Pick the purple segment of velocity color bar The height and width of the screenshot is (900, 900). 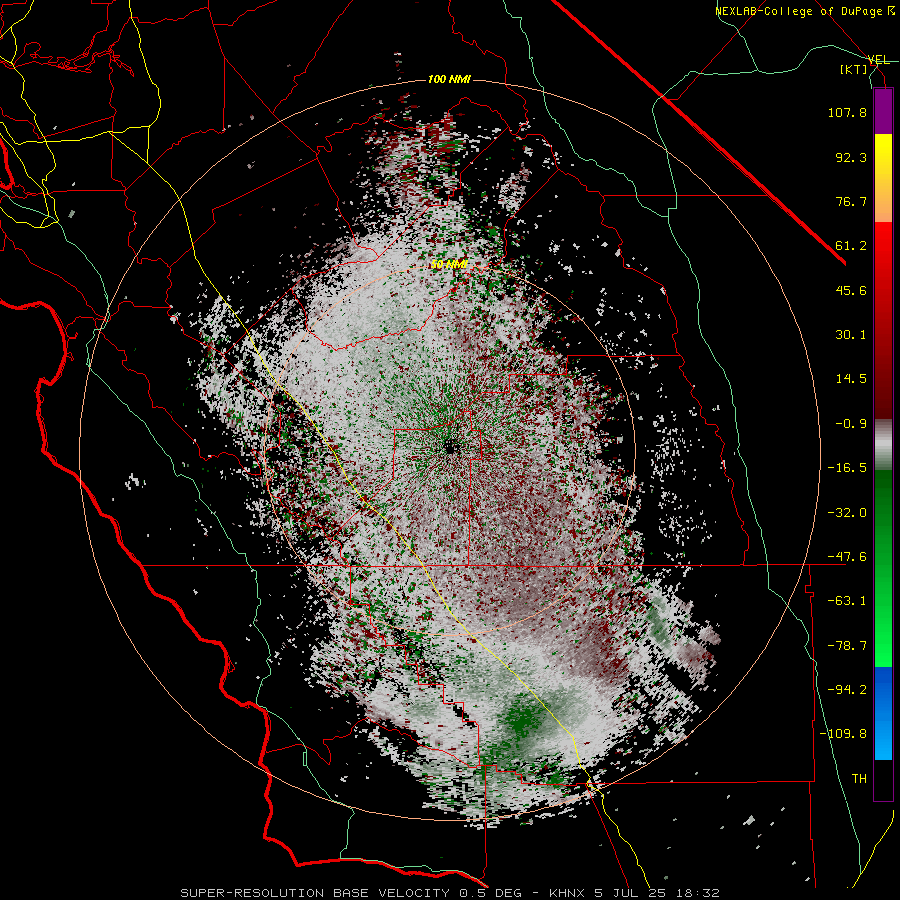tap(883, 111)
